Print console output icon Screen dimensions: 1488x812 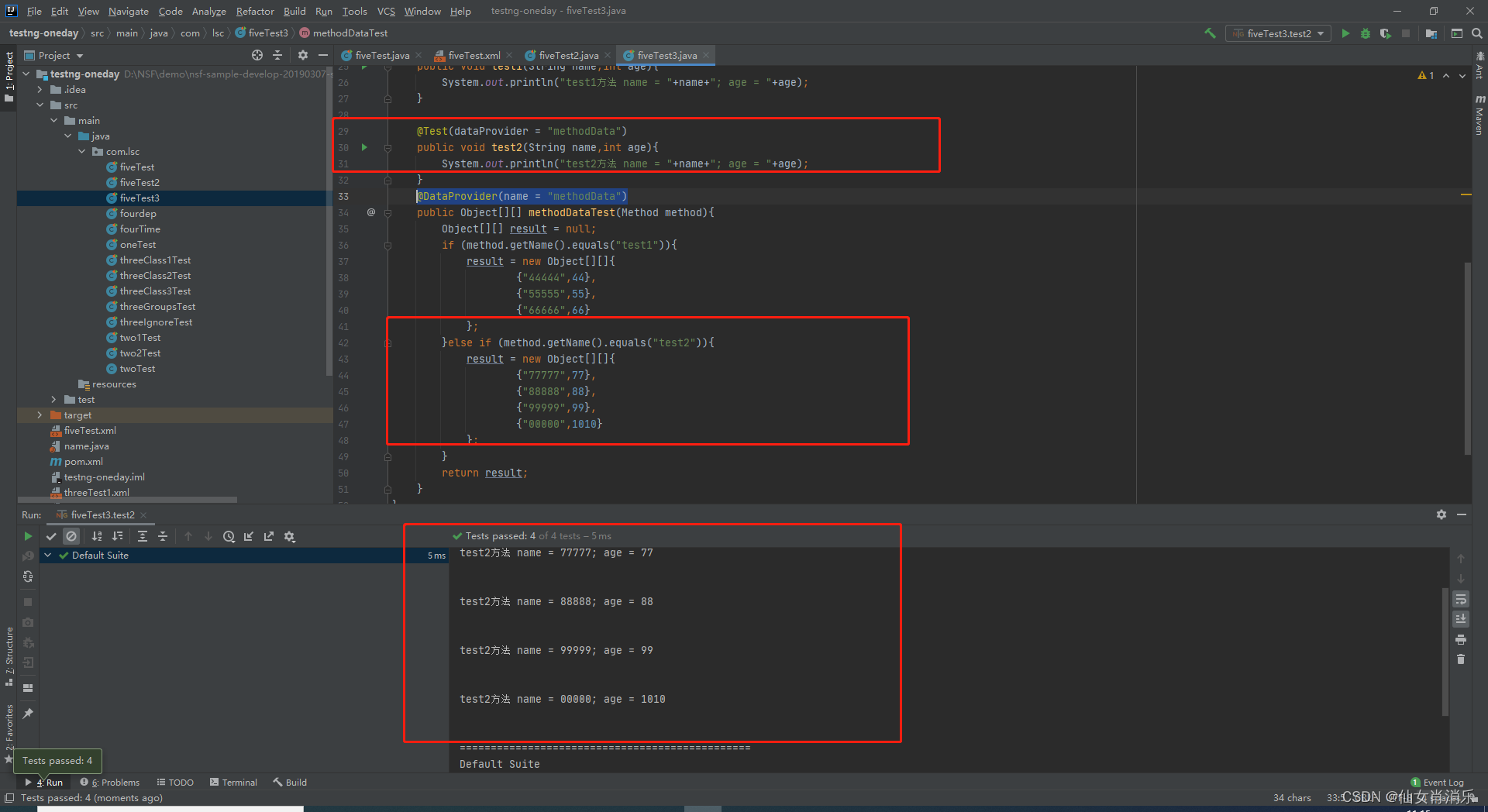tap(1461, 639)
